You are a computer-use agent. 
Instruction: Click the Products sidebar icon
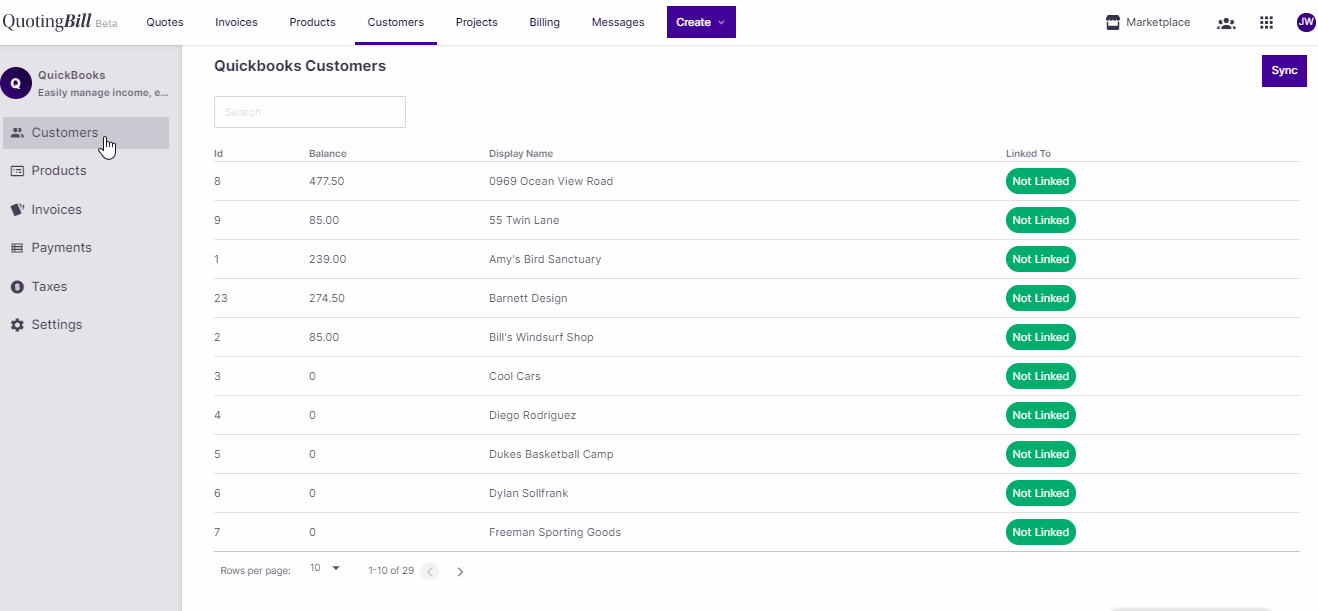pos(17,171)
